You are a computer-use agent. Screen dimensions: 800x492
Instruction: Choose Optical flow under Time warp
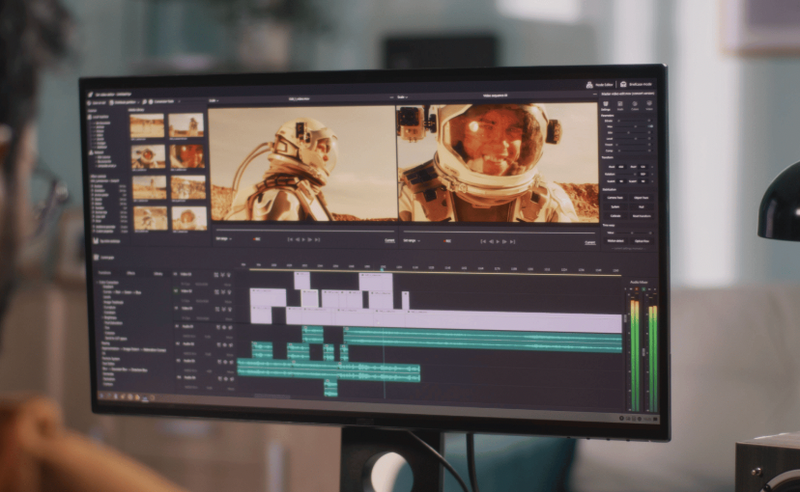click(x=642, y=241)
